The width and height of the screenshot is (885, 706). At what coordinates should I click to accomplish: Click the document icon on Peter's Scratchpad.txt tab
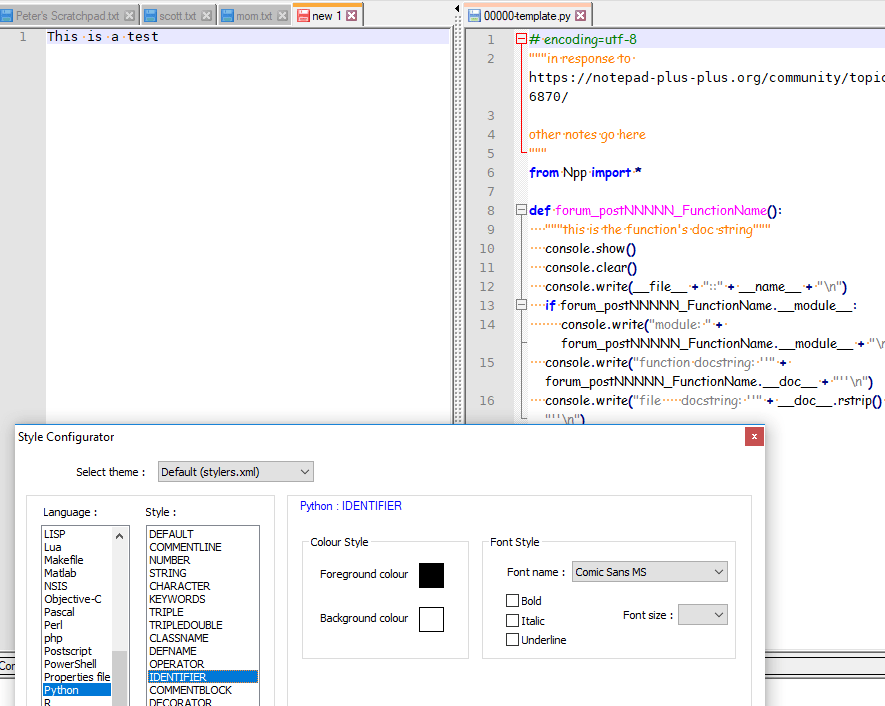pyautogui.click(x=6, y=15)
